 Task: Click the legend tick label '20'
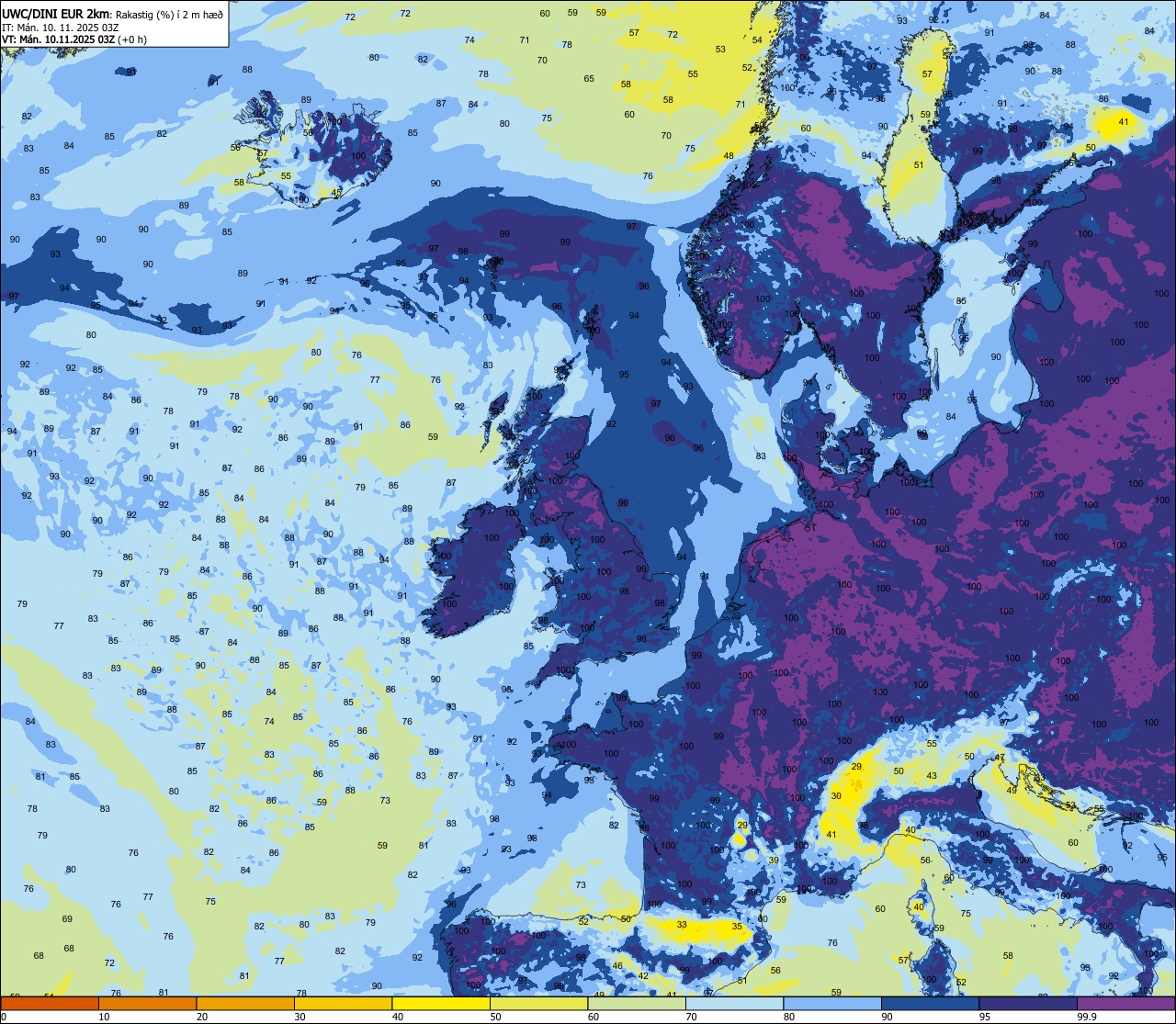pos(202,1017)
